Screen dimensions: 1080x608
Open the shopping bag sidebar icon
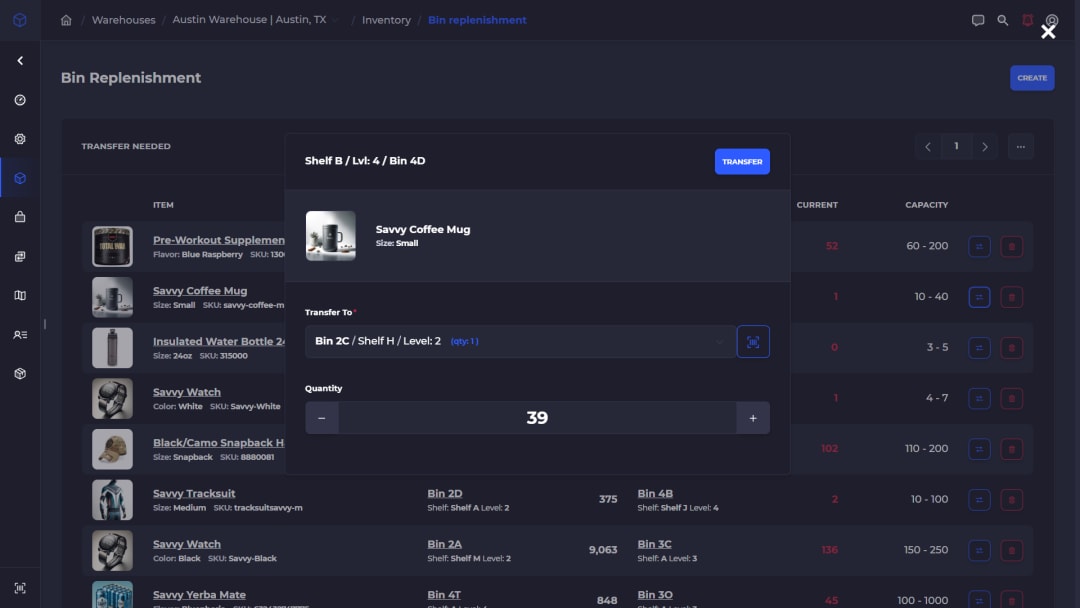tap(20, 217)
